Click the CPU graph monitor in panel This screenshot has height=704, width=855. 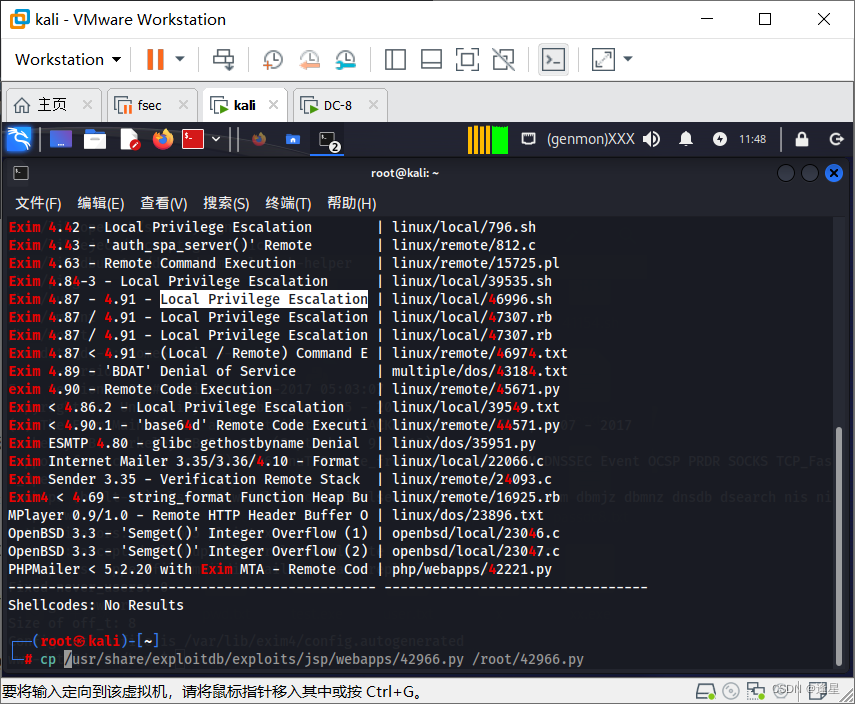pyautogui.click(x=488, y=140)
